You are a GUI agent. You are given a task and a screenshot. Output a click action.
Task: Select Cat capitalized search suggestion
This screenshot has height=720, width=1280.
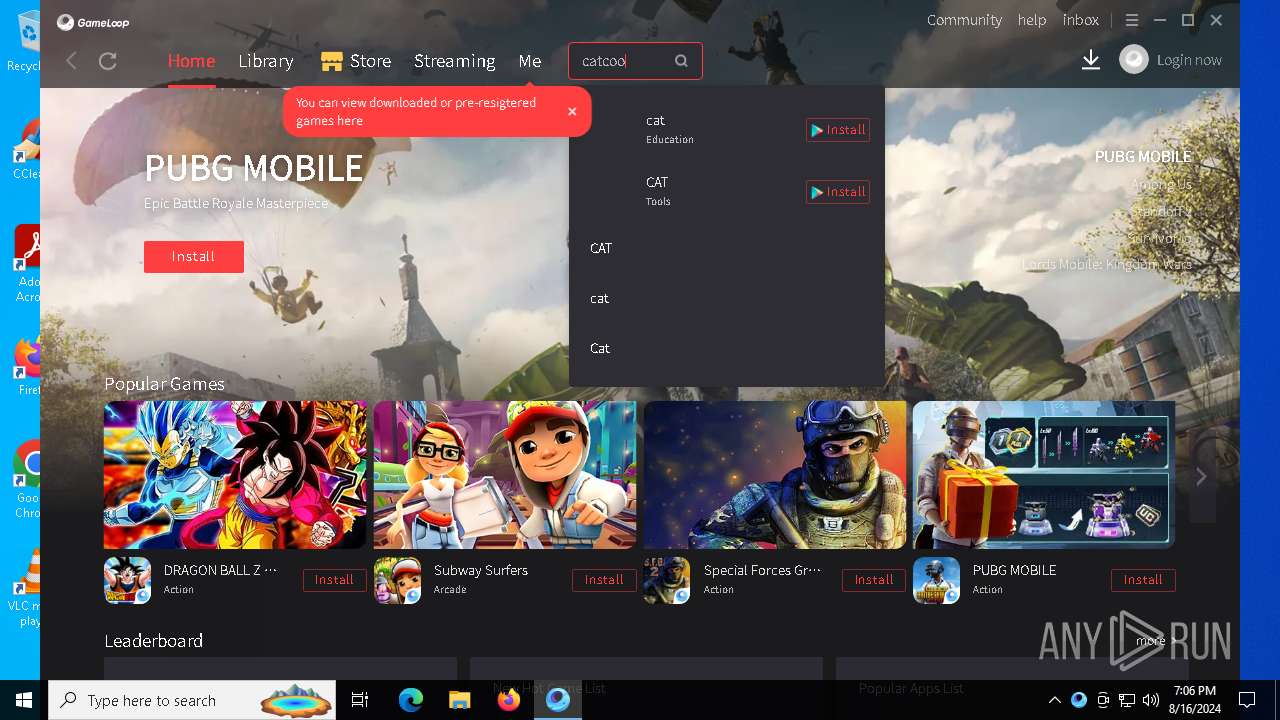pyautogui.click(x=600, y=348)
